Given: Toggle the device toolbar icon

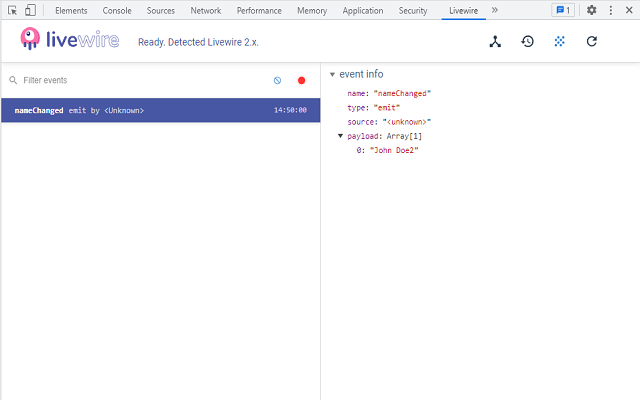Looking at the screenshot, I should pos(30,10).
